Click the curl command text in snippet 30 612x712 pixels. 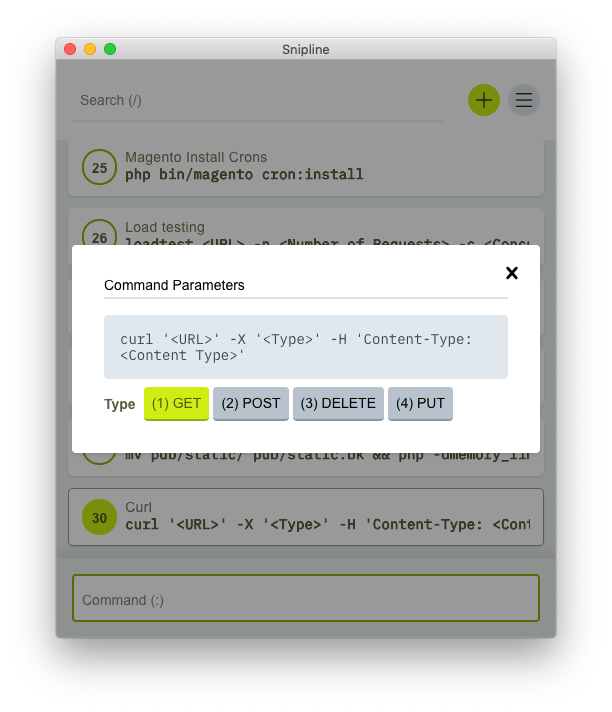coord(327,524)
